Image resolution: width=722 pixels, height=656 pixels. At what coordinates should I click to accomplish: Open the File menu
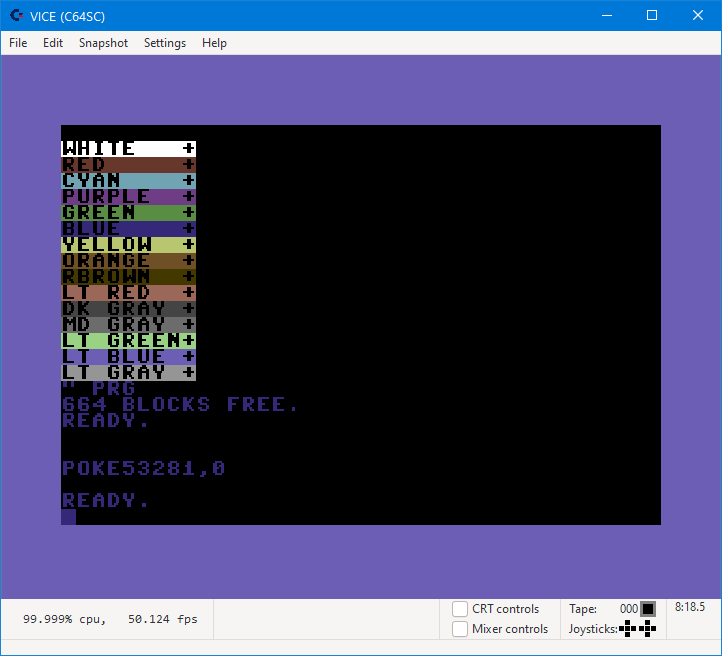[18, 43]
